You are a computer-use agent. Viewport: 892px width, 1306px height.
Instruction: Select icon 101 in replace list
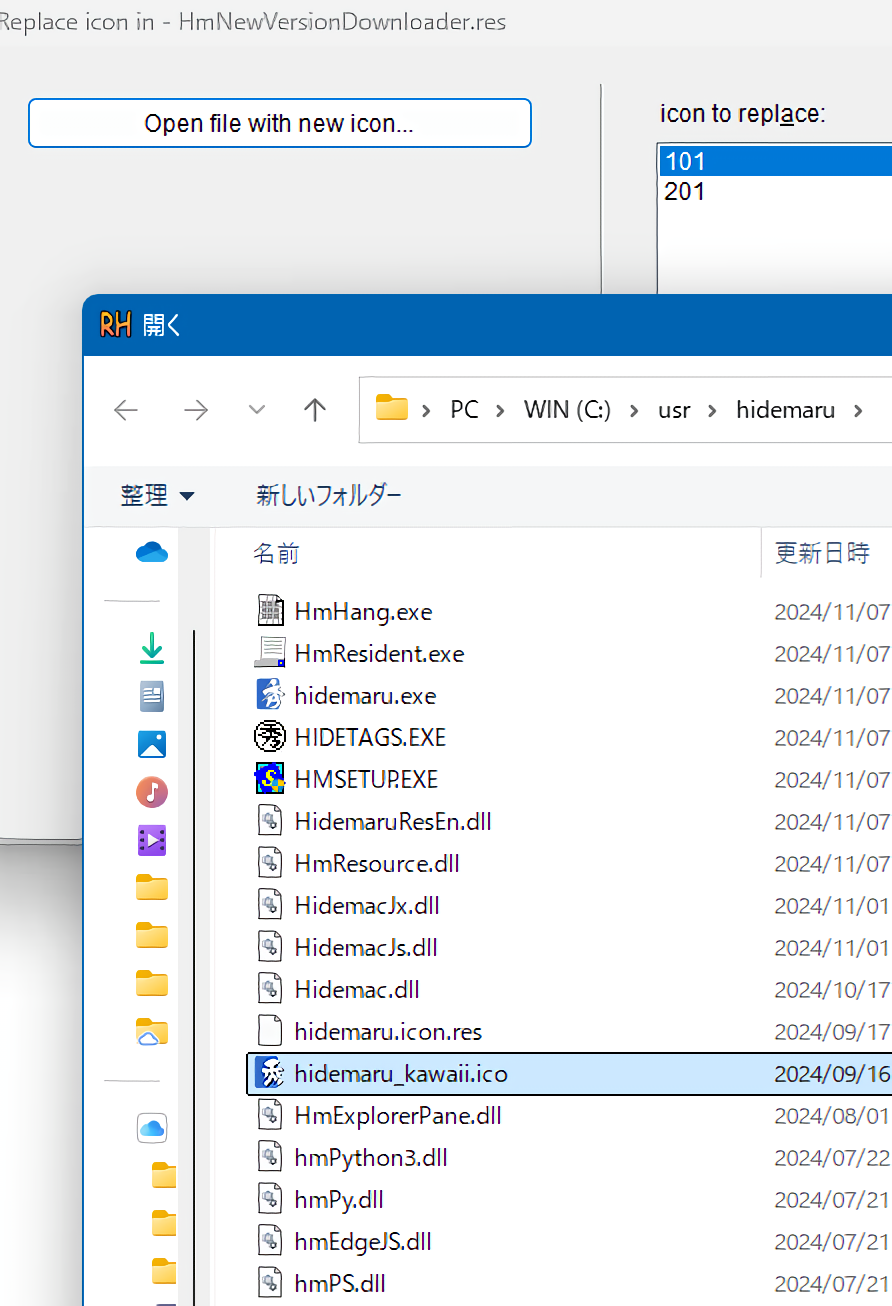(685, 161)
